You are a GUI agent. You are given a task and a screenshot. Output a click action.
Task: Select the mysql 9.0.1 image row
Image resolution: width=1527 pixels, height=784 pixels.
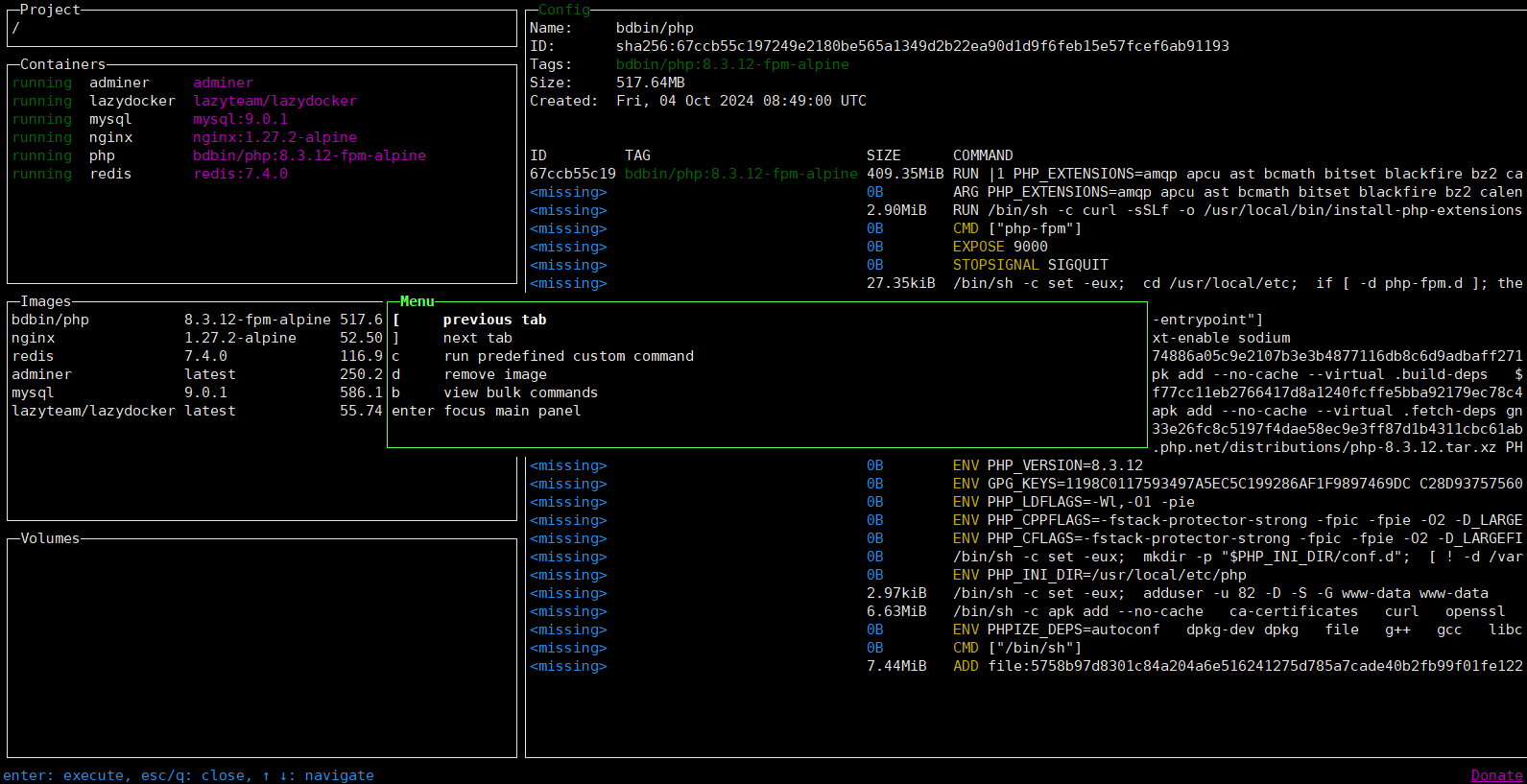click(x=198, y=392)
